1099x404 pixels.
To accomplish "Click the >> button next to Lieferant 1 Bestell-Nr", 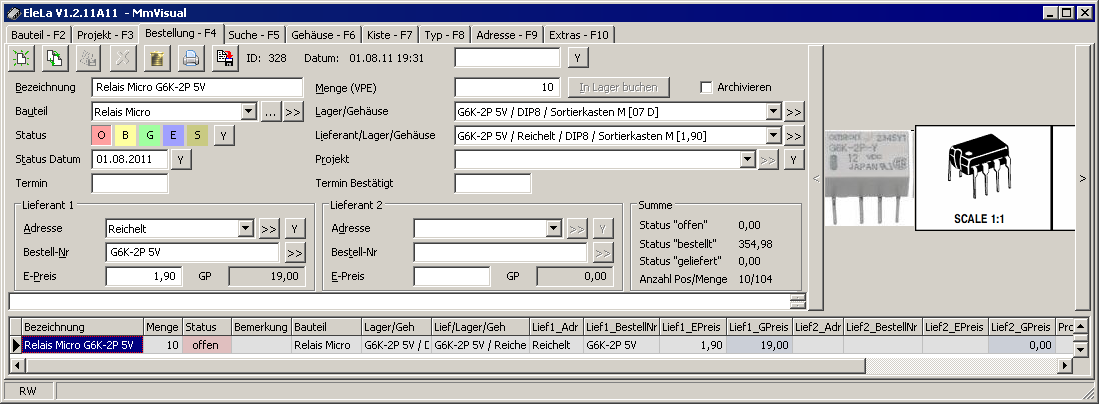I will click(x=295, y=252).
